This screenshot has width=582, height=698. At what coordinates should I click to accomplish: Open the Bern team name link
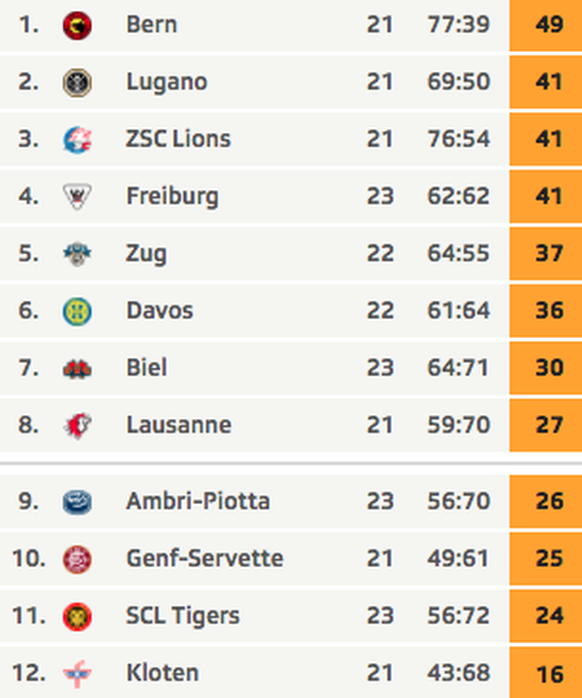point(151,24)
